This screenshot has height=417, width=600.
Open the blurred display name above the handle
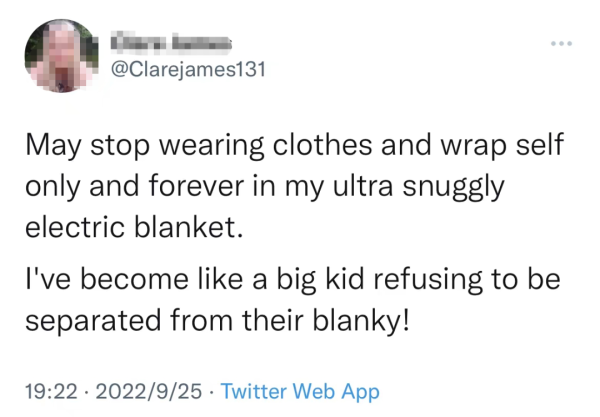(x=172, y=42)
